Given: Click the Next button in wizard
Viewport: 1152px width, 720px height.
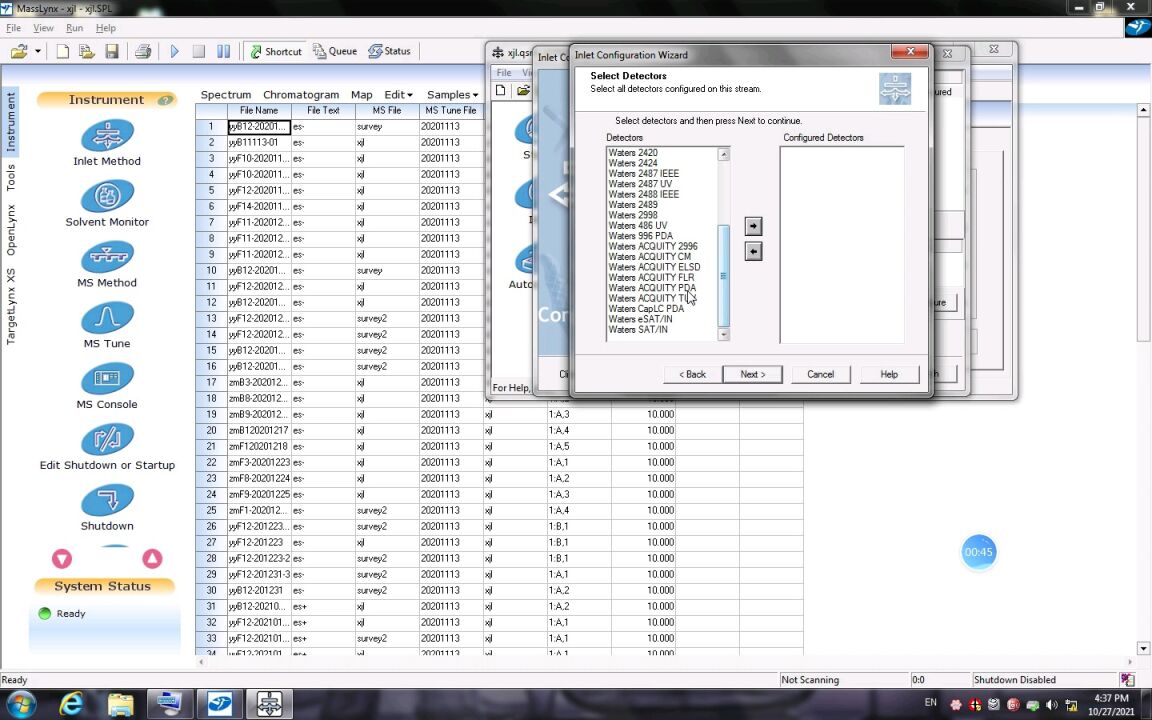Looking at the screenshot, I should click(x=752, y=374).
